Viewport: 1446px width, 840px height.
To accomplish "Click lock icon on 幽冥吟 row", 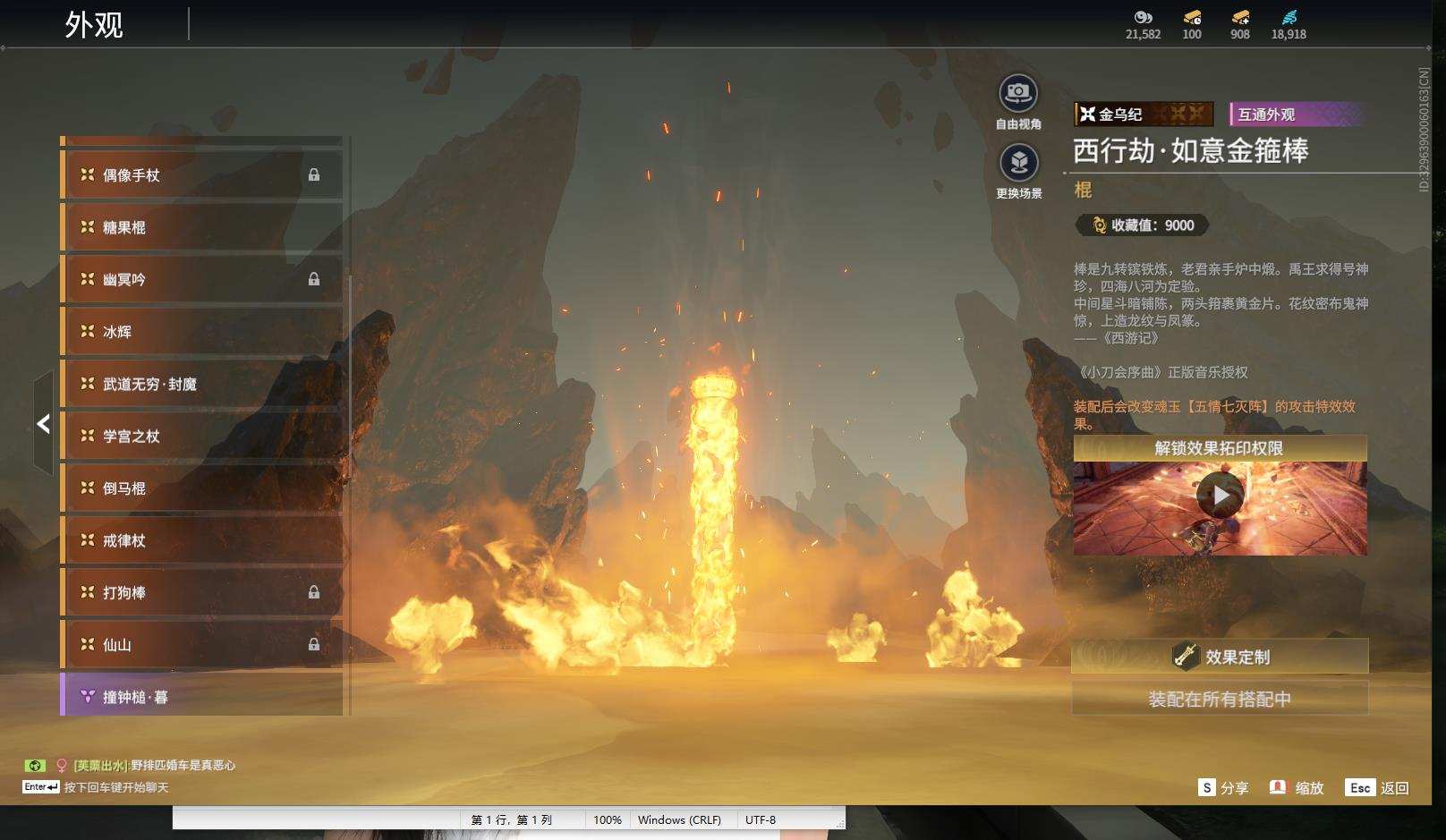I will click(314, 279).
